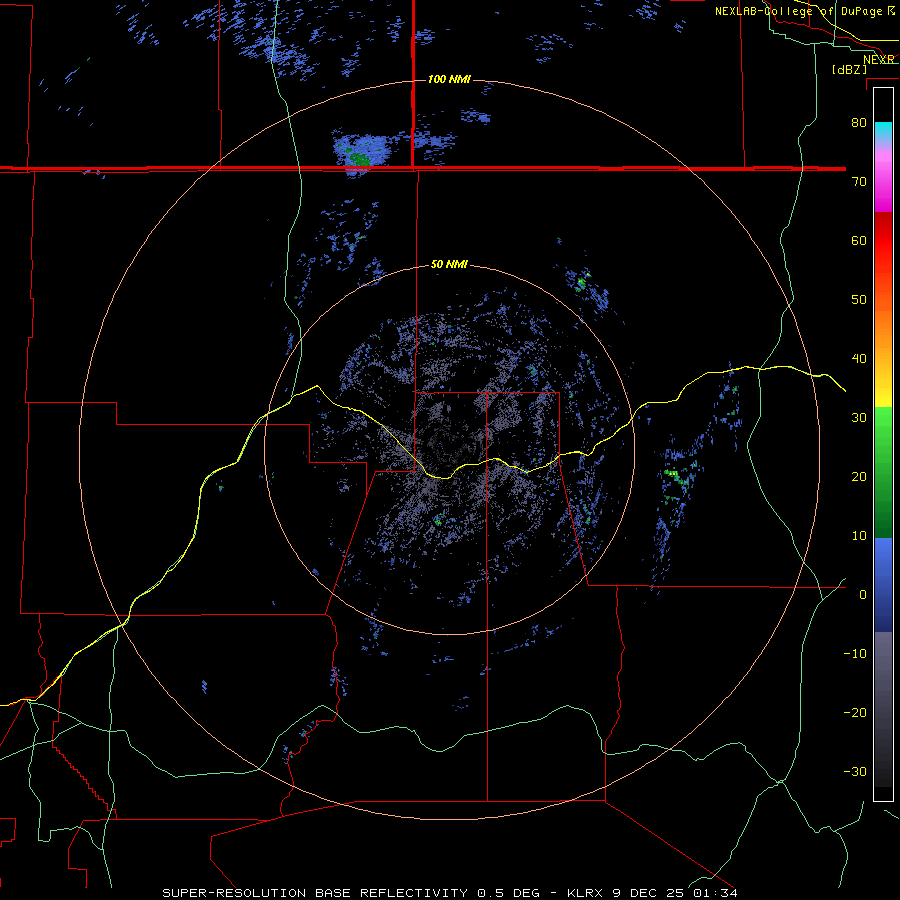
Task: Click the 40 dBZ scale label
Action: 859,359
